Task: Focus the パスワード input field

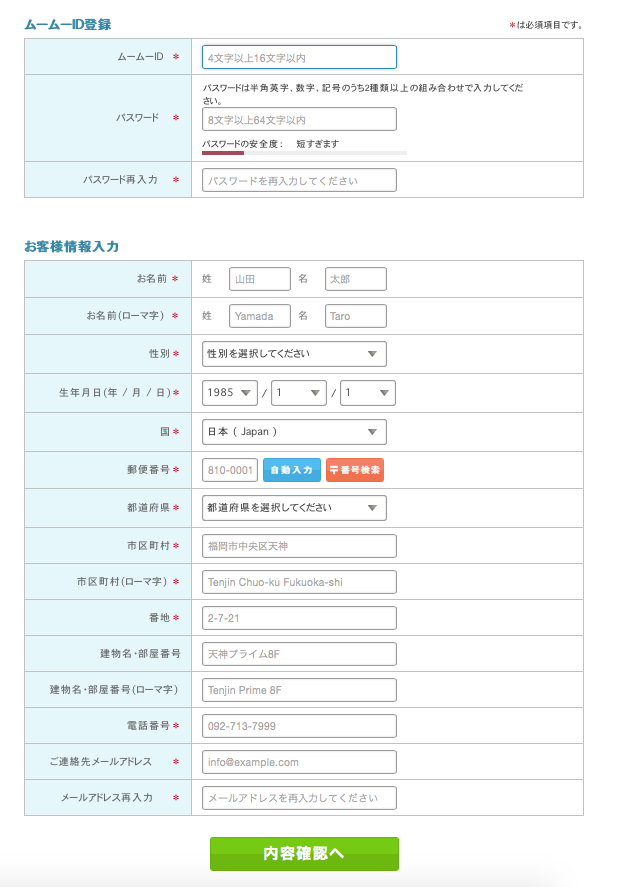Action: coord(299,120)
